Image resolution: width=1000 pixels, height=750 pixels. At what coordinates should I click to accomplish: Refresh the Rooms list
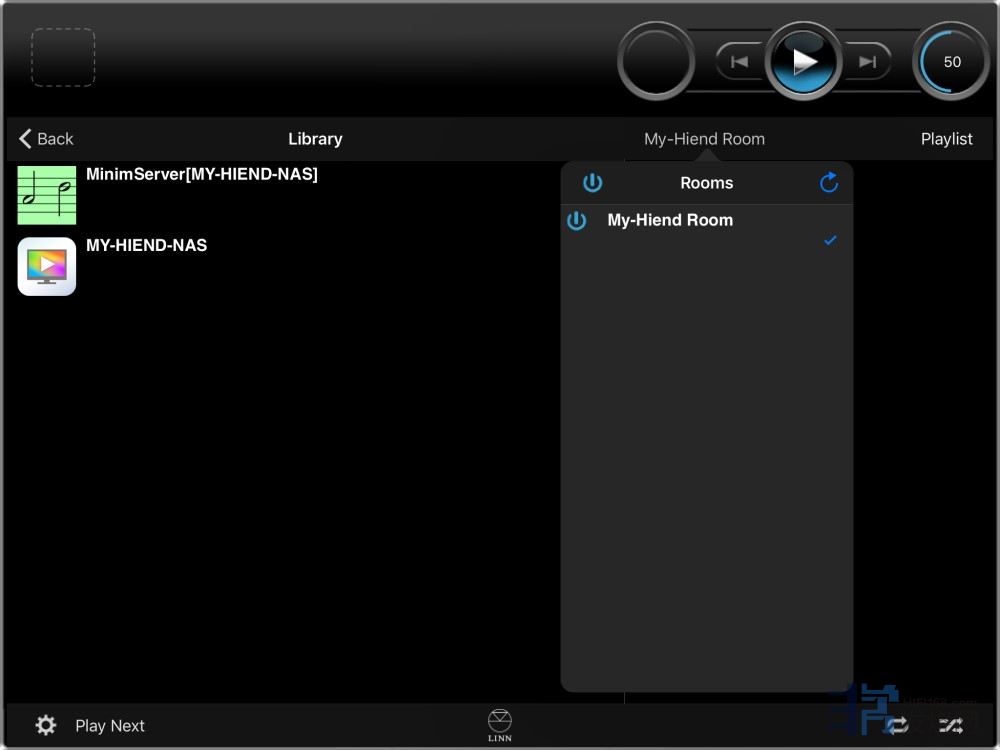[829, 183]
